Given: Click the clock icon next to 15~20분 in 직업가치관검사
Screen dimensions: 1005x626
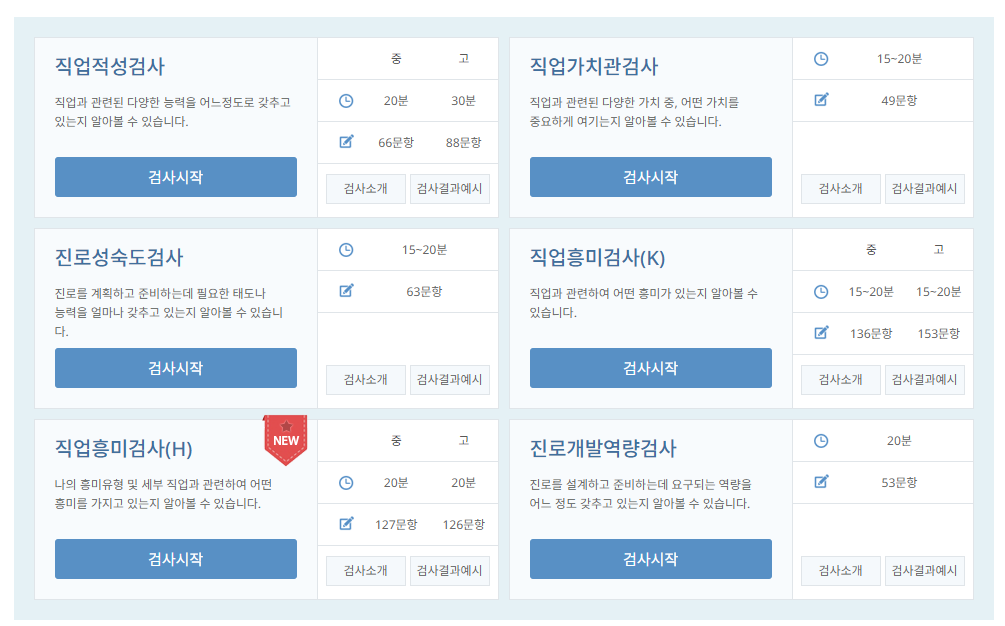Looking at the screenshot, I should click(x=820, y=59).
